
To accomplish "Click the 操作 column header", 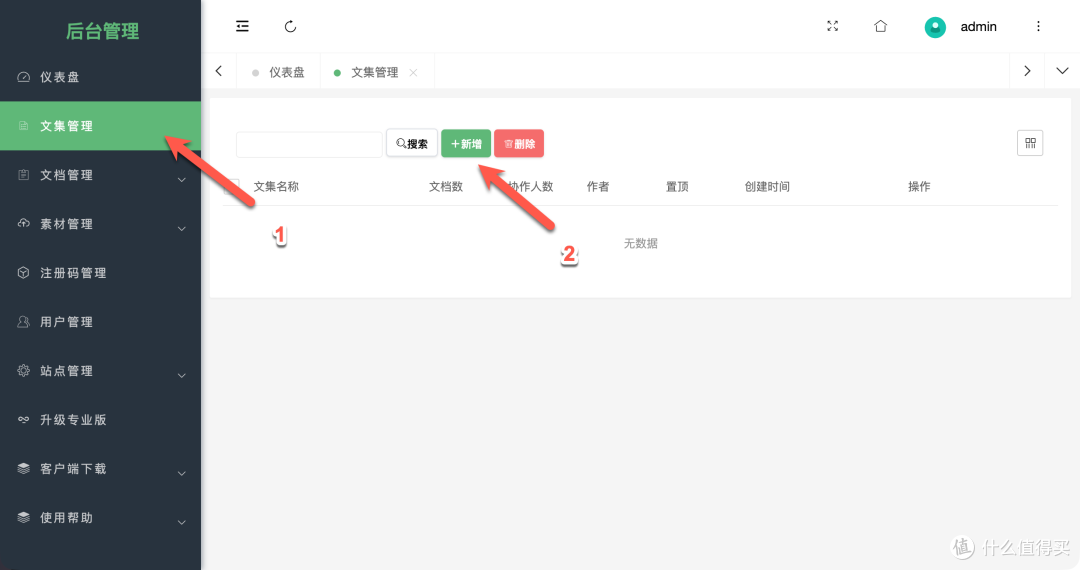I will click(919, 187).
